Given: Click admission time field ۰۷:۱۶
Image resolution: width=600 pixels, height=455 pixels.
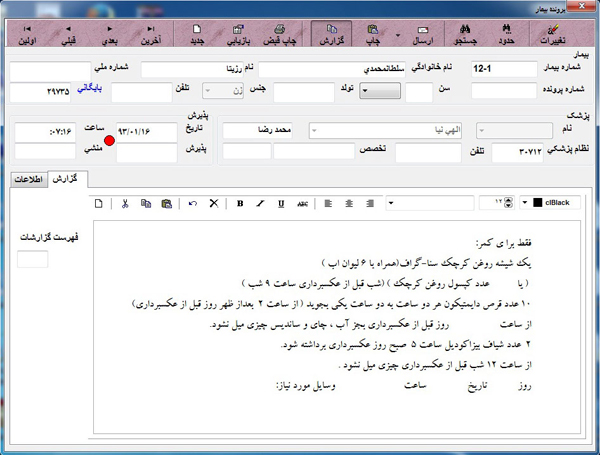Looking at the screenshot, I should coord(45,132).
